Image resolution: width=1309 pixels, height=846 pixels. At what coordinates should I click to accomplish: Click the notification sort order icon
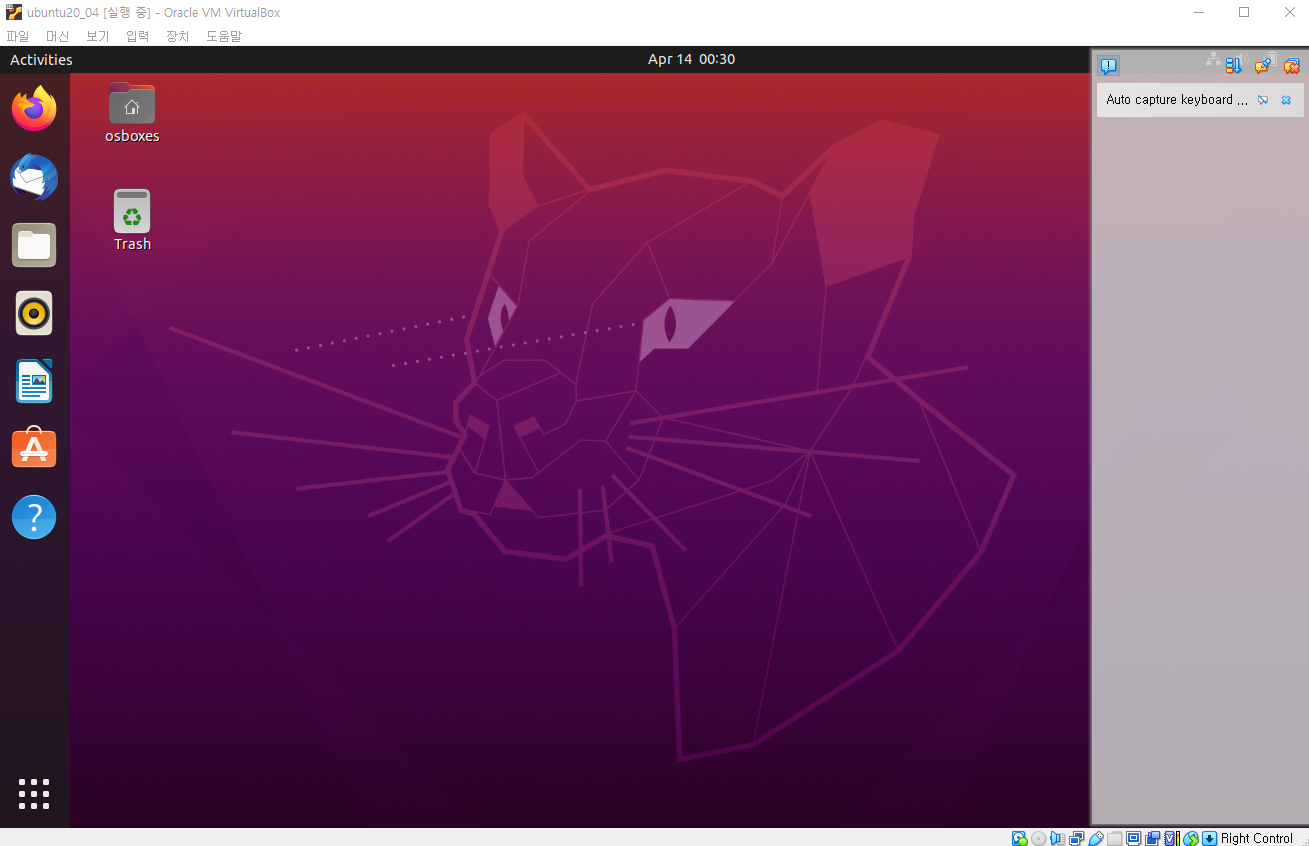tap(1233, 66)
